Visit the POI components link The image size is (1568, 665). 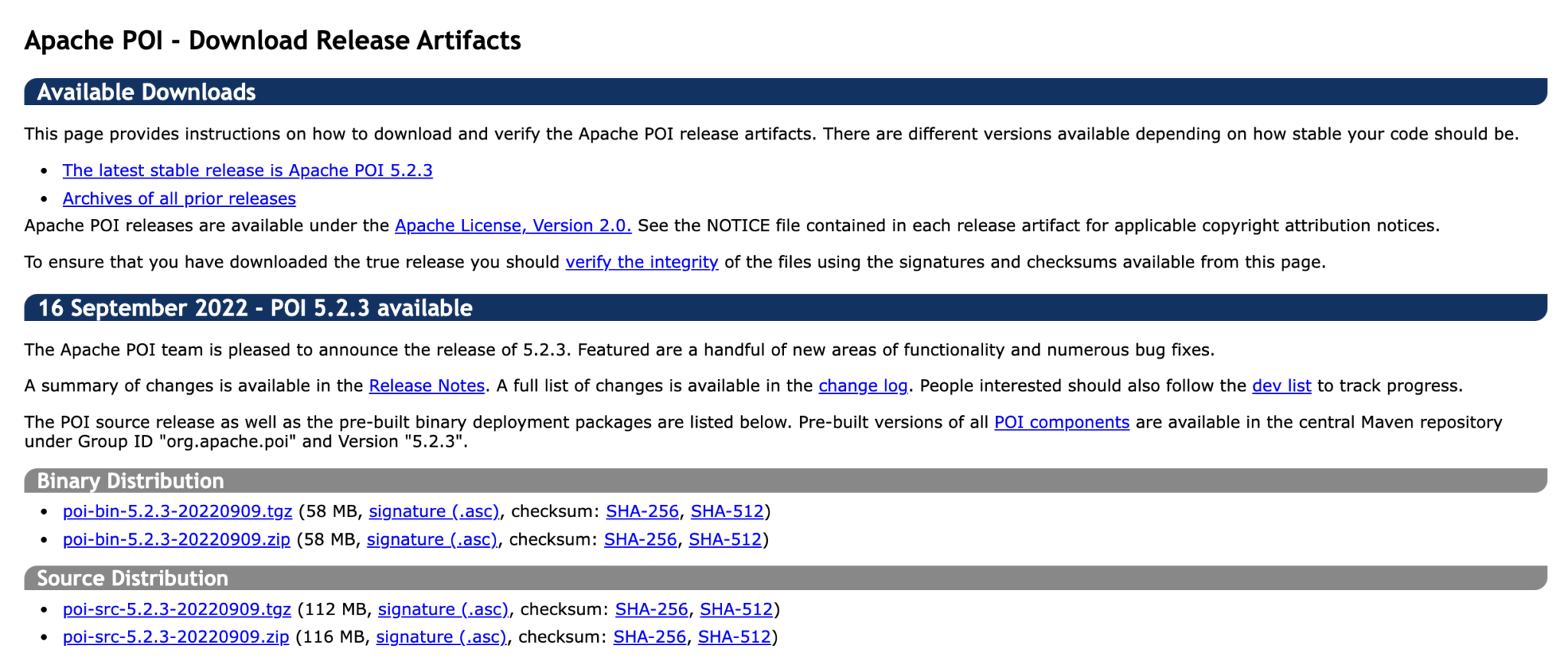coord(1062,422)
